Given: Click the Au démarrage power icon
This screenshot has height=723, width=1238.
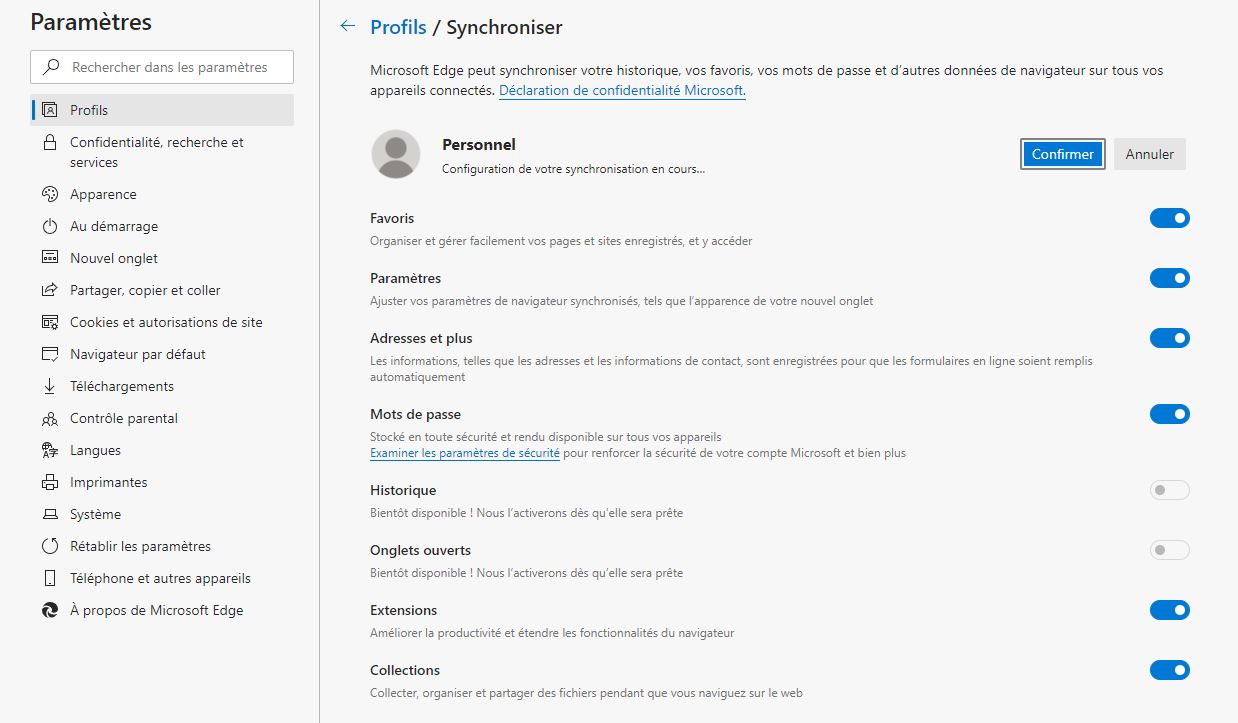Looking at the screenshot, I should click(x=50, y=226).
